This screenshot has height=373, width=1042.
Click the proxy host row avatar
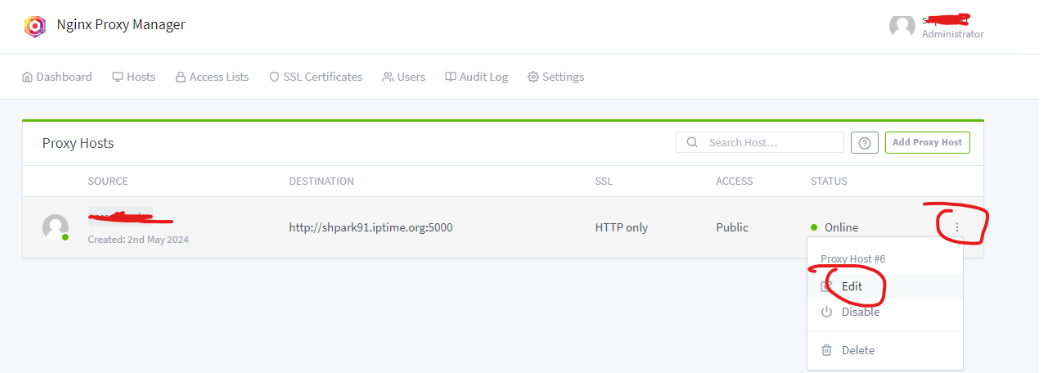tap(55, 227)
